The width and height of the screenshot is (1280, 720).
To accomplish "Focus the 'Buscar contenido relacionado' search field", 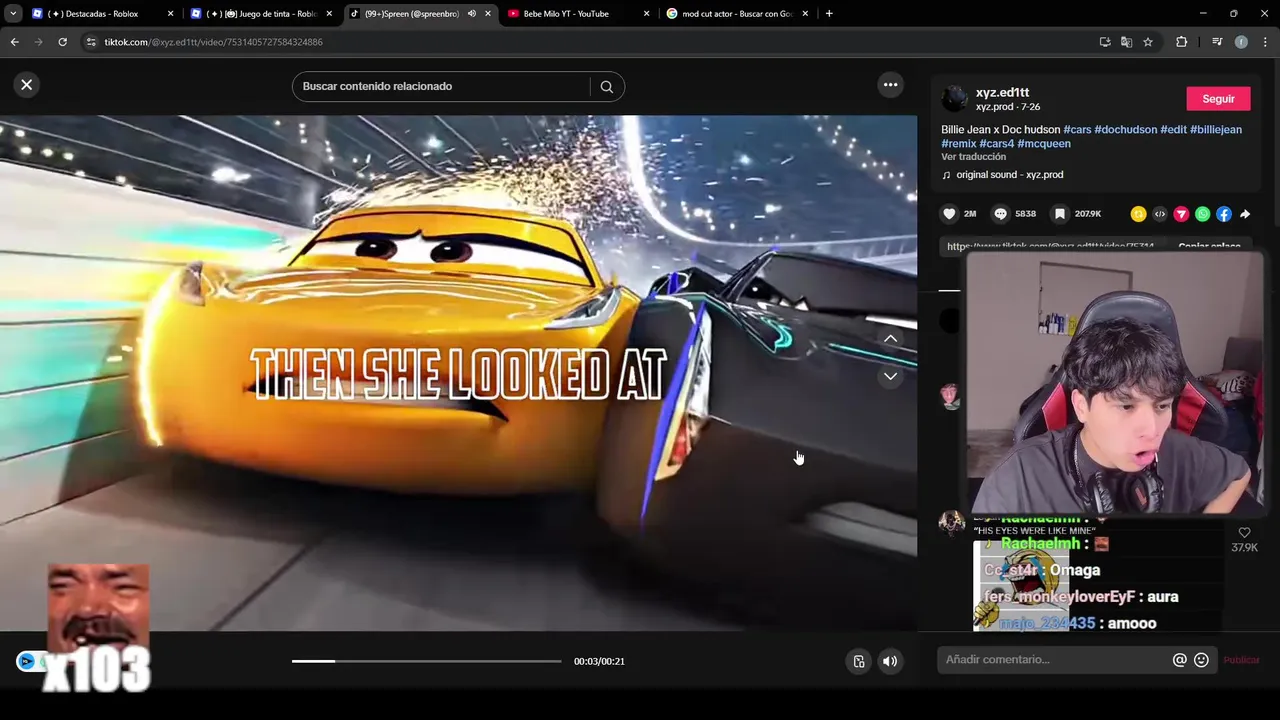I will (x=440, y=86).
